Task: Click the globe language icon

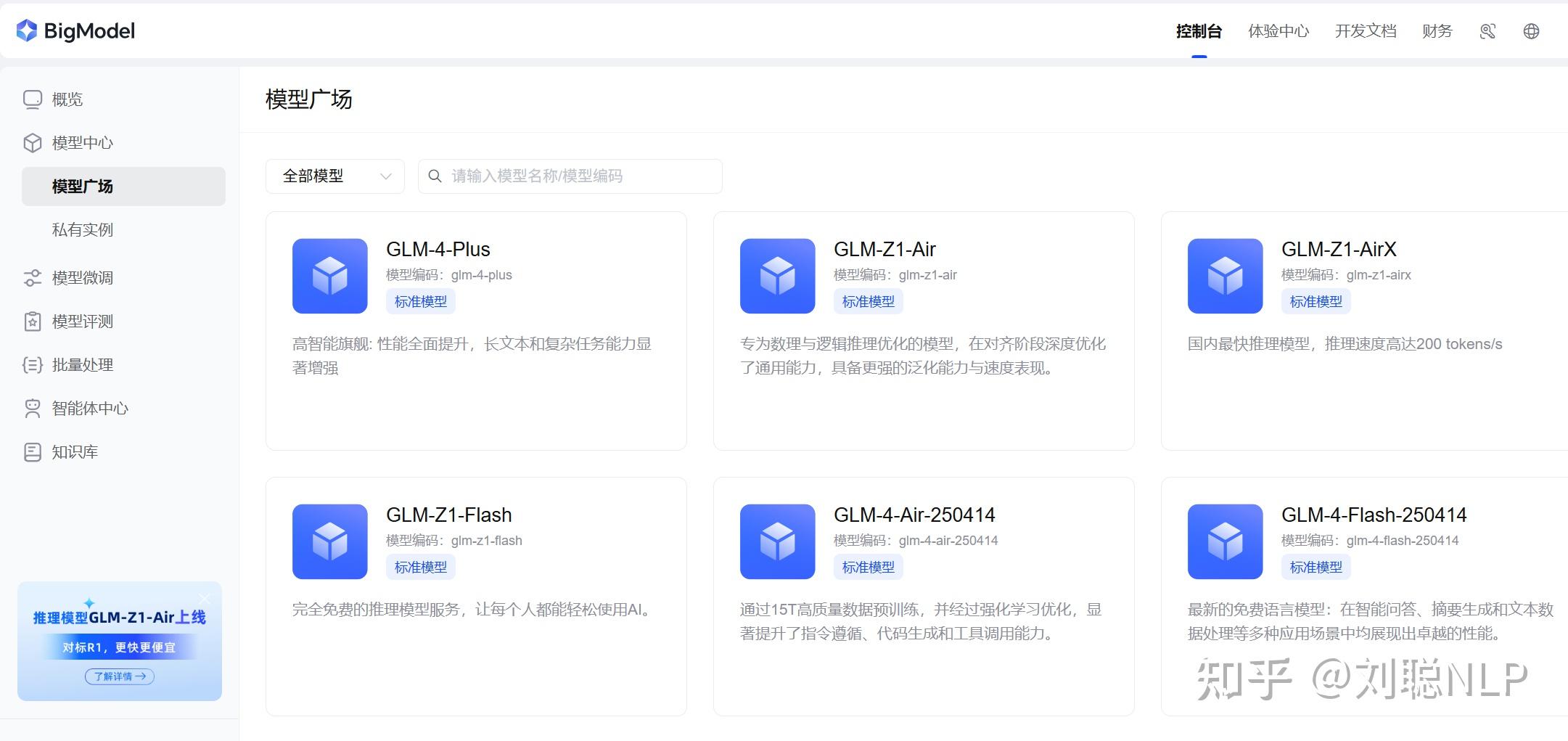Action: pyautogui.click(x=1531, y=31)
